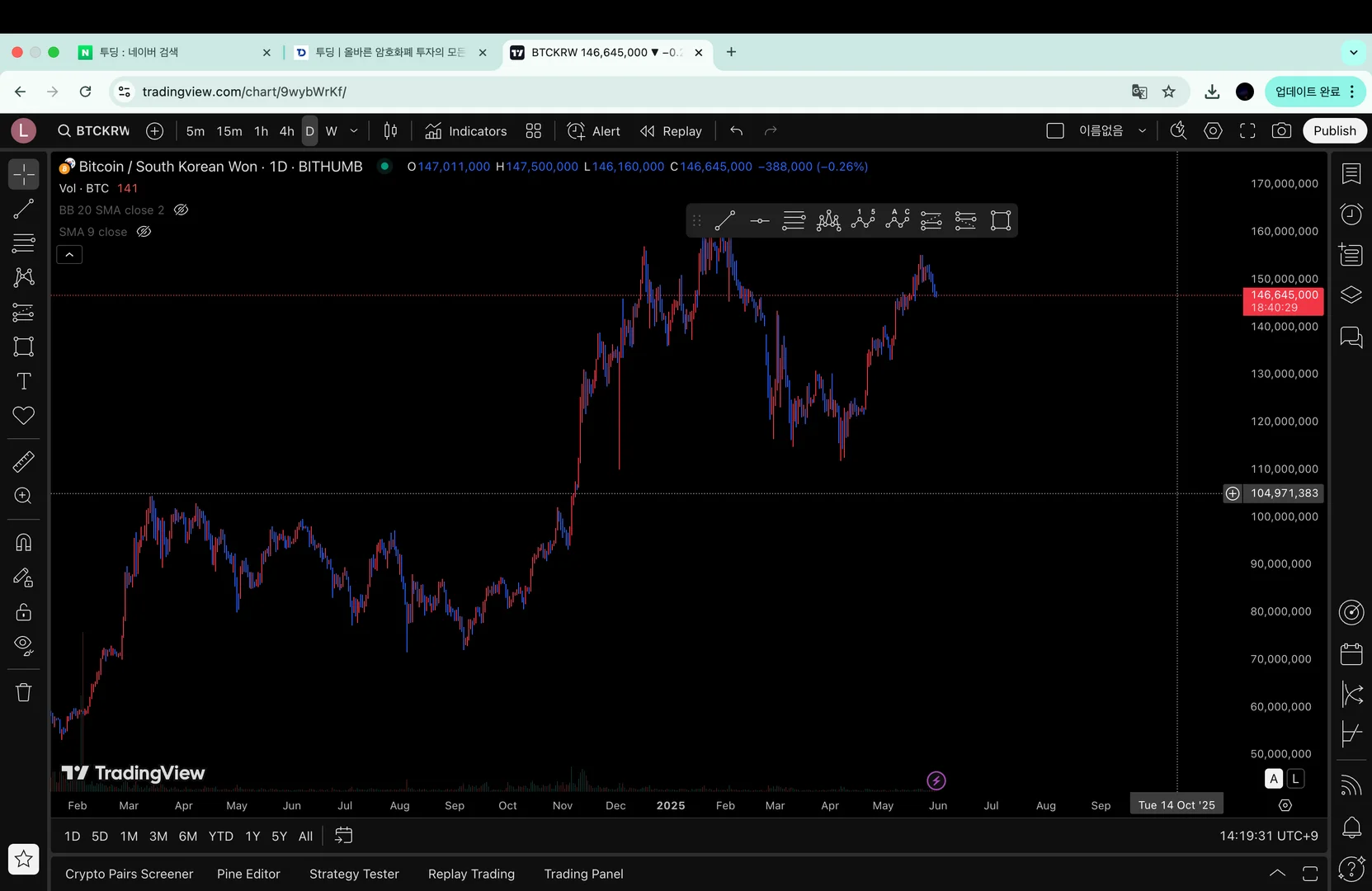Image resolution: width=1372 pixels, height=891 pixels.
Task: Toggle lock all drawing tools
Action: (24, 612)
